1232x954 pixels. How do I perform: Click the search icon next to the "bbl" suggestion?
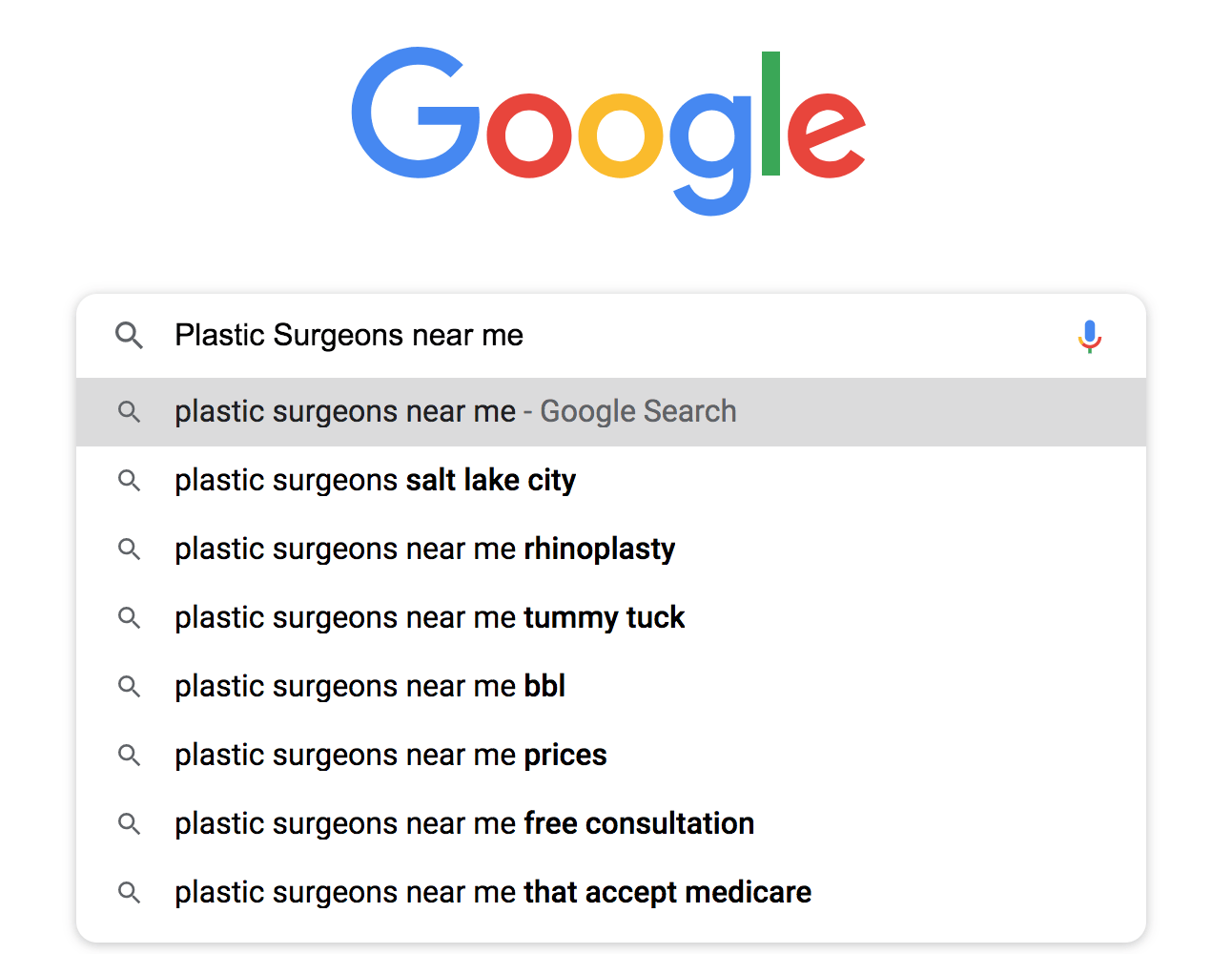click(x=130, y=686)
